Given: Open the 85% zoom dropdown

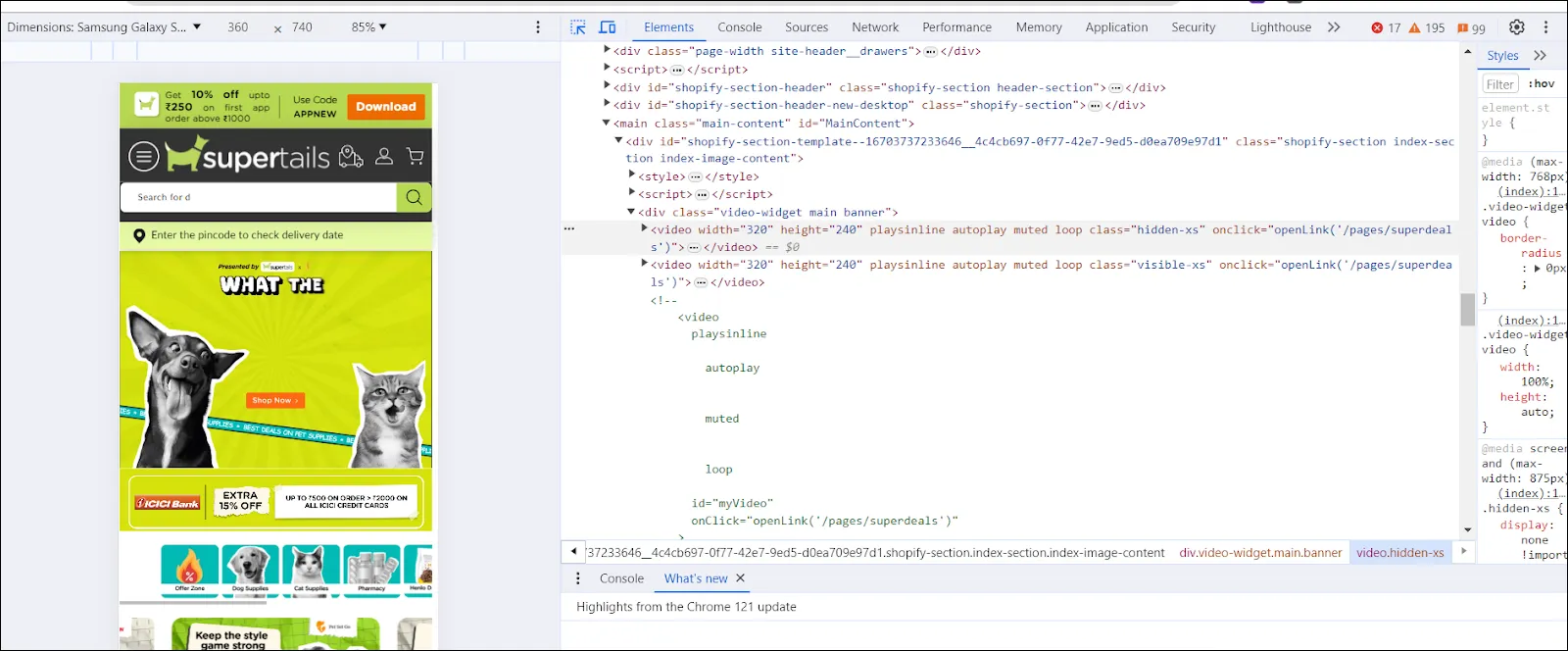Looking at the screenshot, I should pyautogui.click(x=368, y=27).
